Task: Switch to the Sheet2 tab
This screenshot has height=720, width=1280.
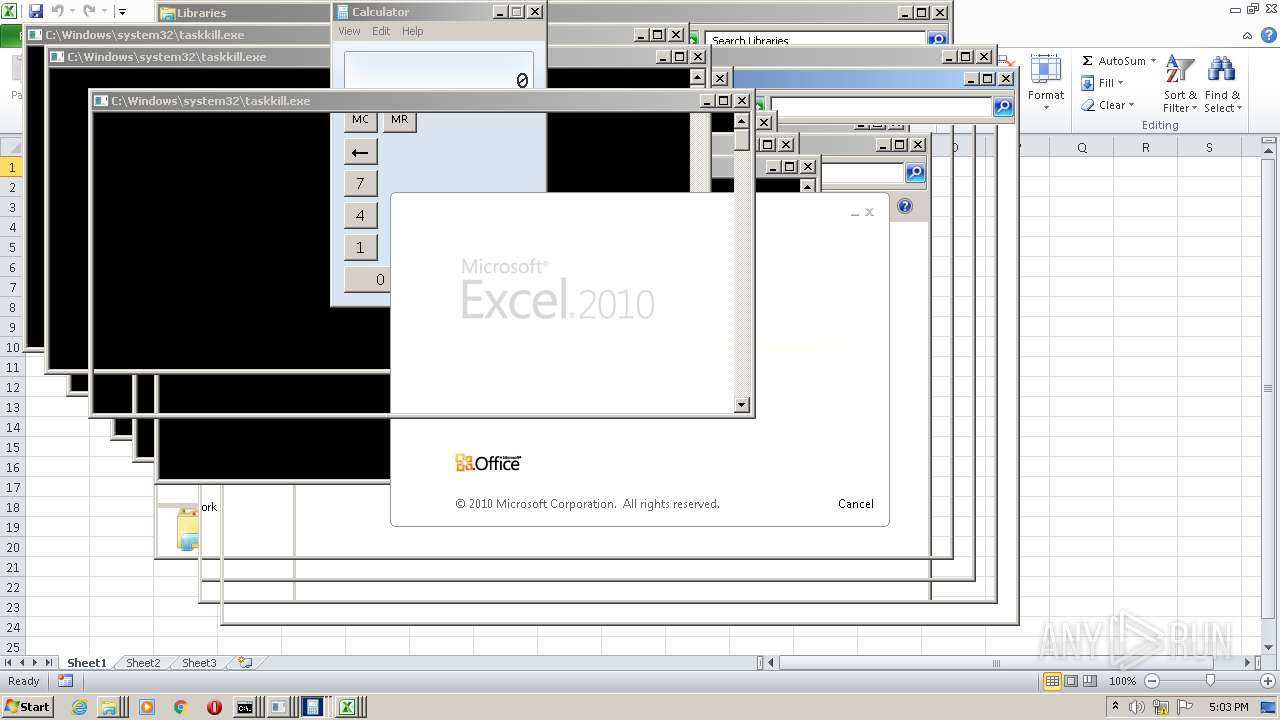Action: click(143, 663)
